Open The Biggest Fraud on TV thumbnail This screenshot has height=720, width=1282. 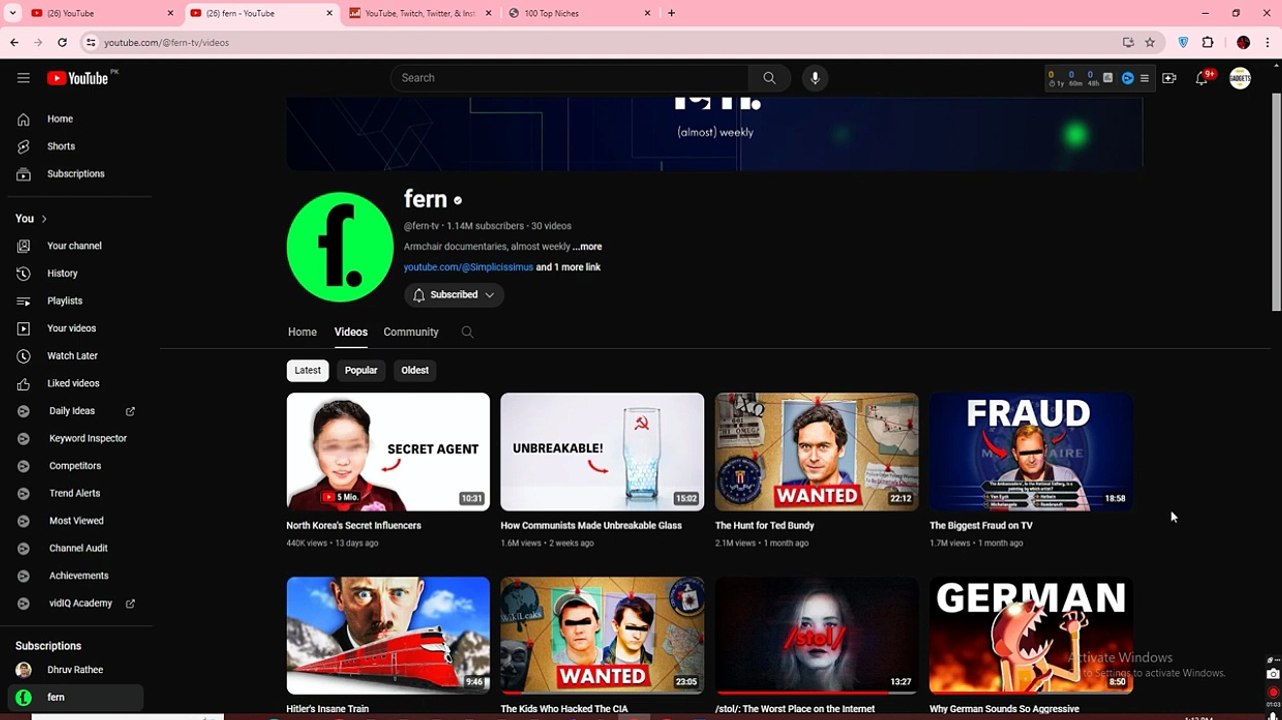point(1031,452)
